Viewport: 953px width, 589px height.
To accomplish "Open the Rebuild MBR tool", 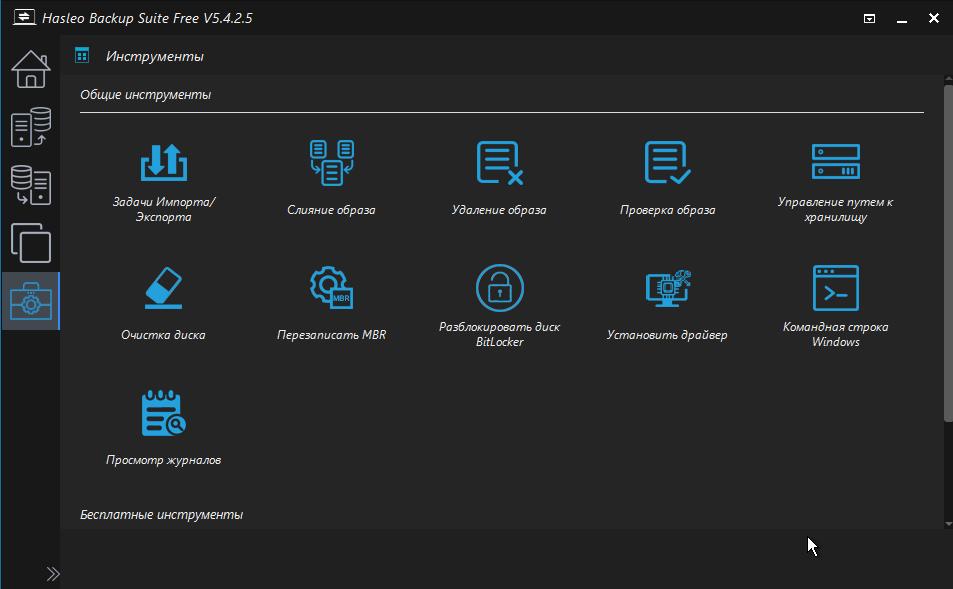I will 331,289.
